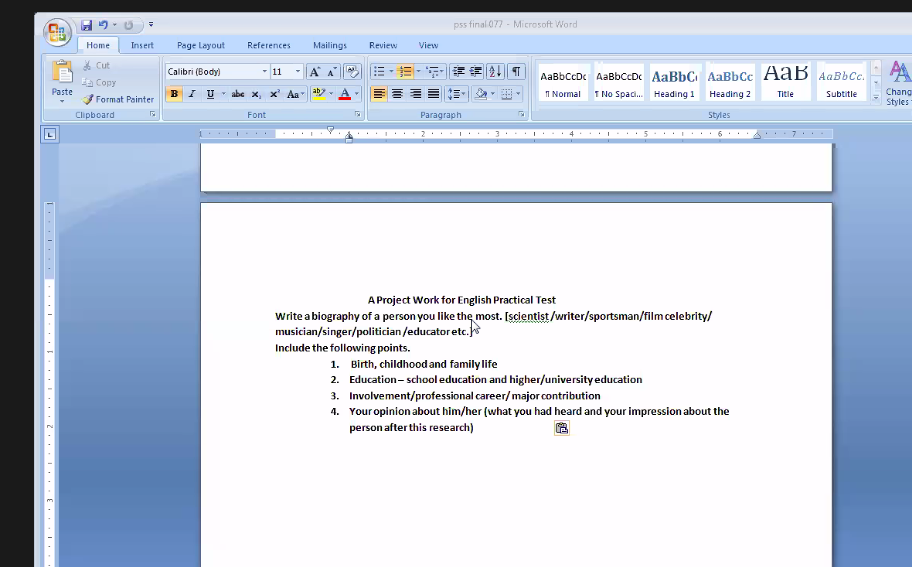The image size is (912, 567).
Task: Click the Grow Font icon
Action: pyautogui.click(x=315, y=72)
